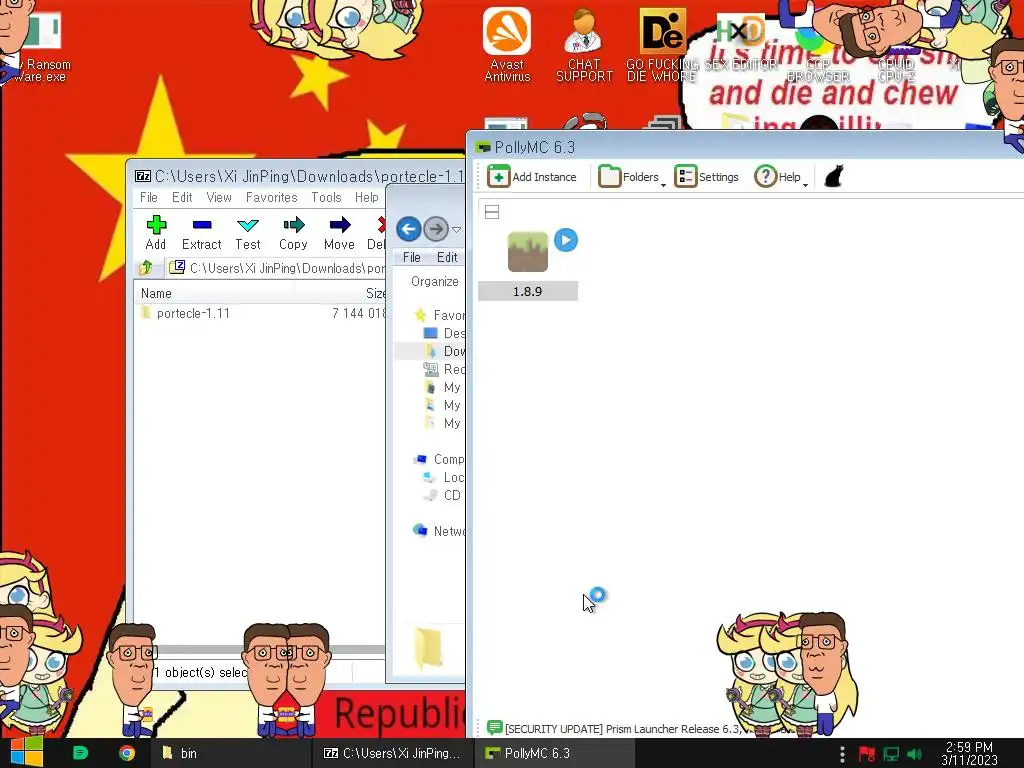Click the Add button in 7-Zip

point(155,233)
